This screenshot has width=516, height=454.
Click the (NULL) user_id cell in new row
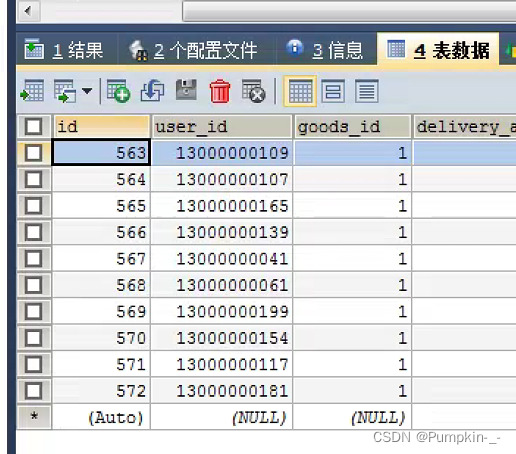222,417
